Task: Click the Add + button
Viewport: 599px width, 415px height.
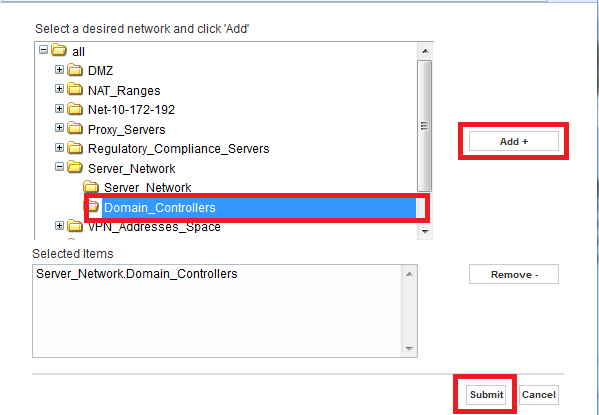Action: [x=513, y=141]
